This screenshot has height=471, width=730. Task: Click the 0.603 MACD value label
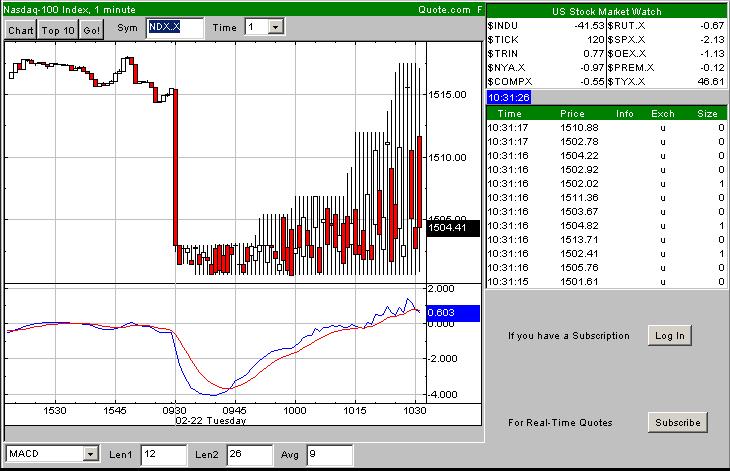(x=453, y=313)
